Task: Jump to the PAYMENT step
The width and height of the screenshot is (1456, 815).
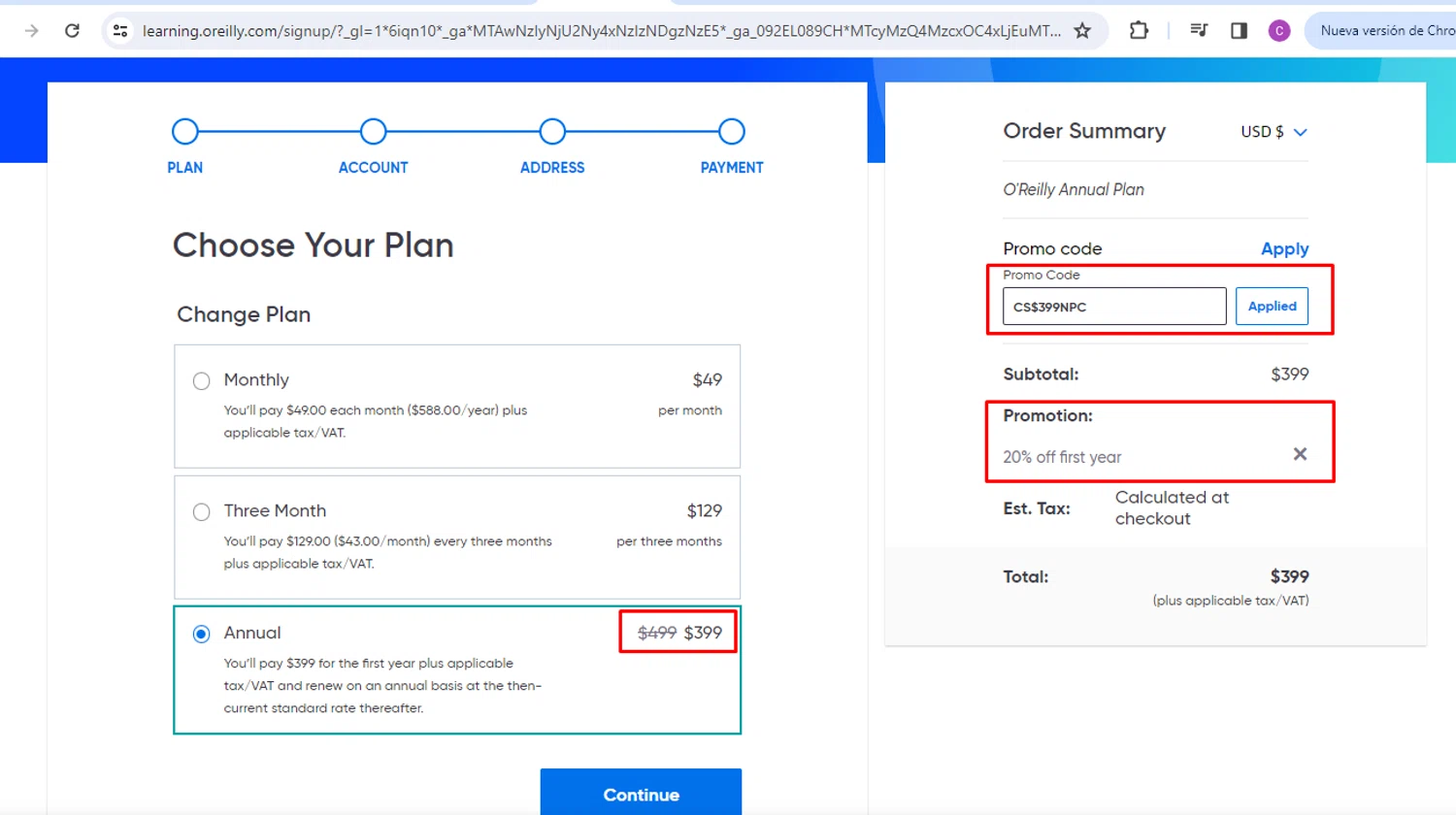Action: [731, 132]
